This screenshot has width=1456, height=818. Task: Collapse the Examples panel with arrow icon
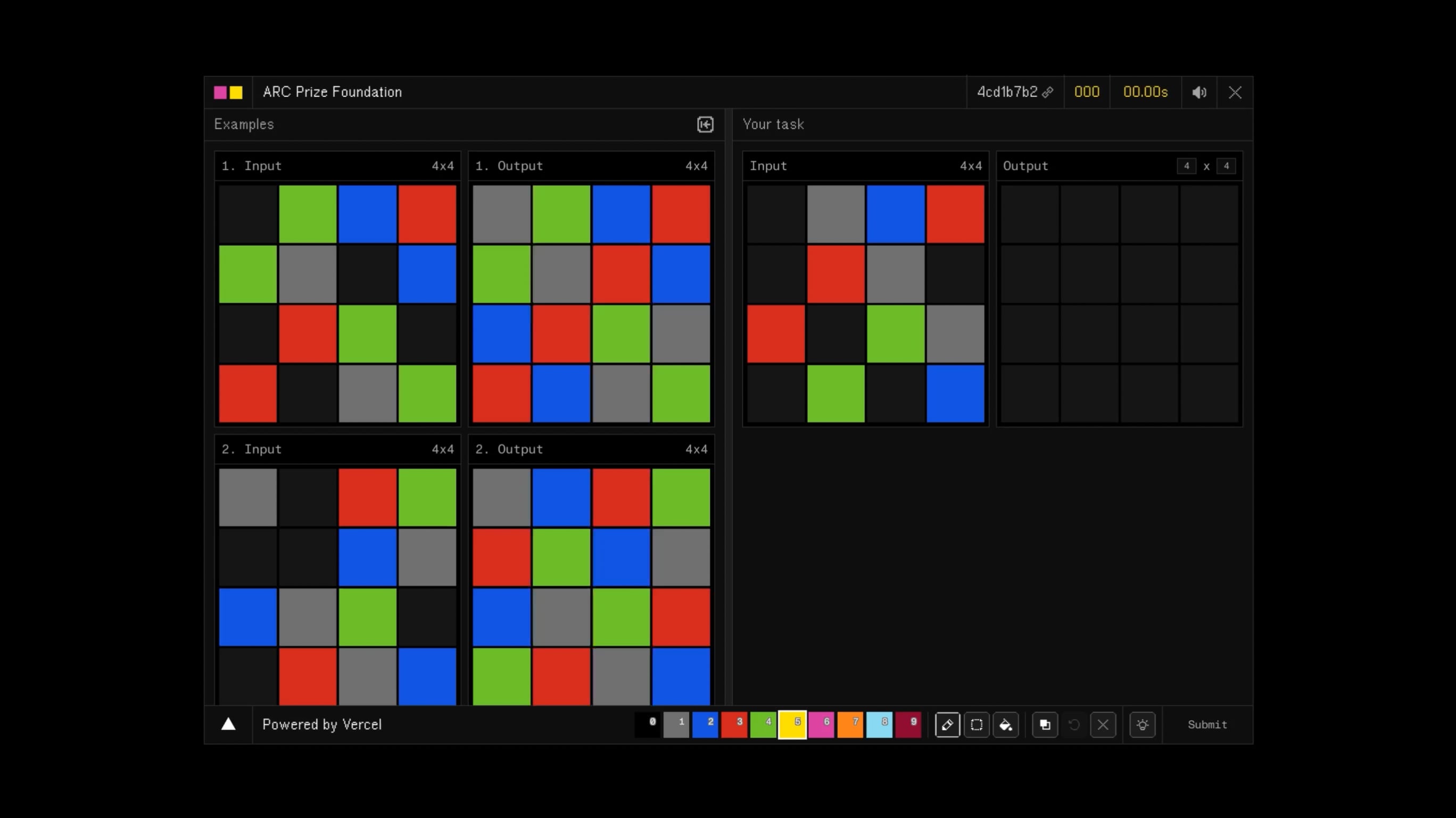click(x=705, y=124)
